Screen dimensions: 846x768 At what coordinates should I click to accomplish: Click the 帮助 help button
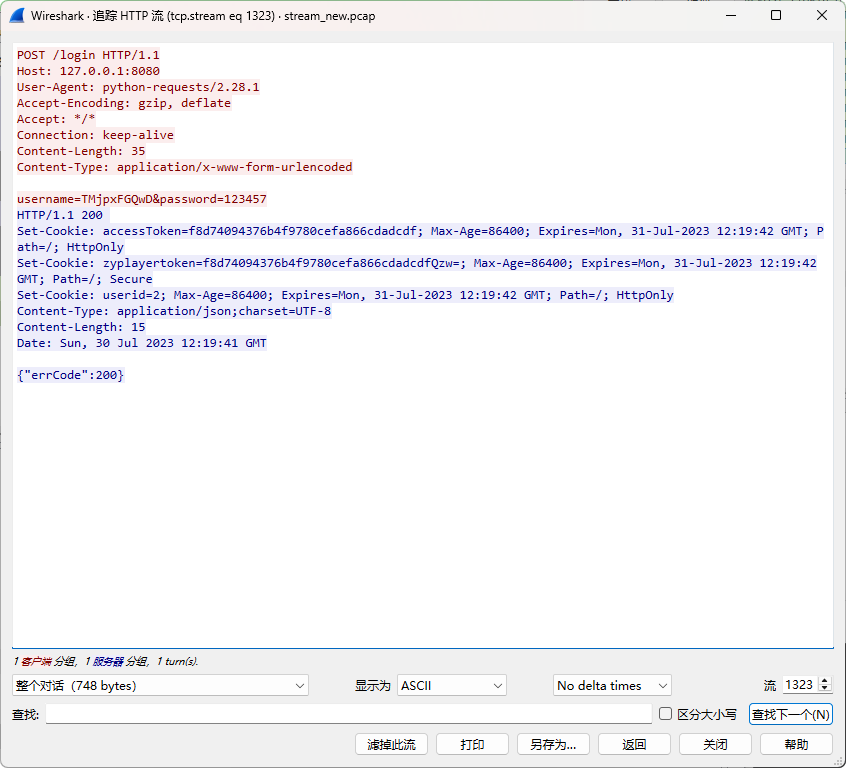click(x=796, y=744)
